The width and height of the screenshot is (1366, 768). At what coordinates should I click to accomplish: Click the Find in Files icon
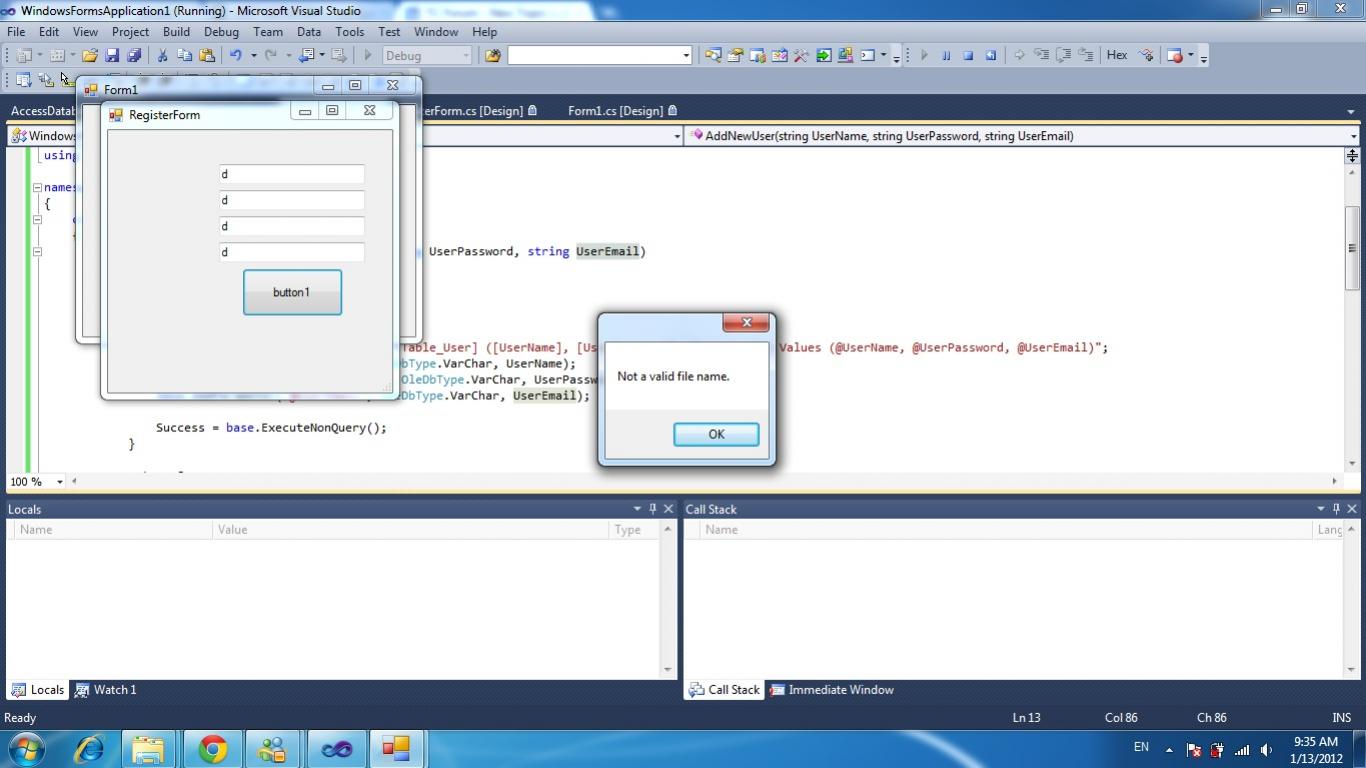point(492,56)
